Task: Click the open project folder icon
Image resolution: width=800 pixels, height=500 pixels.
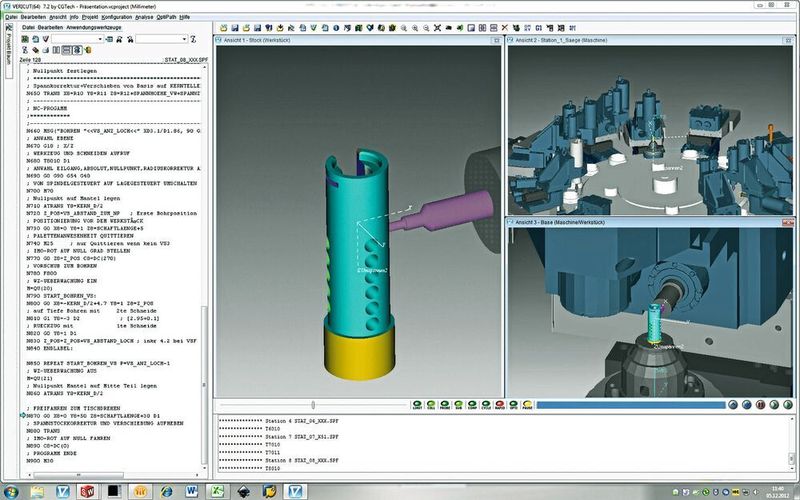Action: (x=246, y=28)
